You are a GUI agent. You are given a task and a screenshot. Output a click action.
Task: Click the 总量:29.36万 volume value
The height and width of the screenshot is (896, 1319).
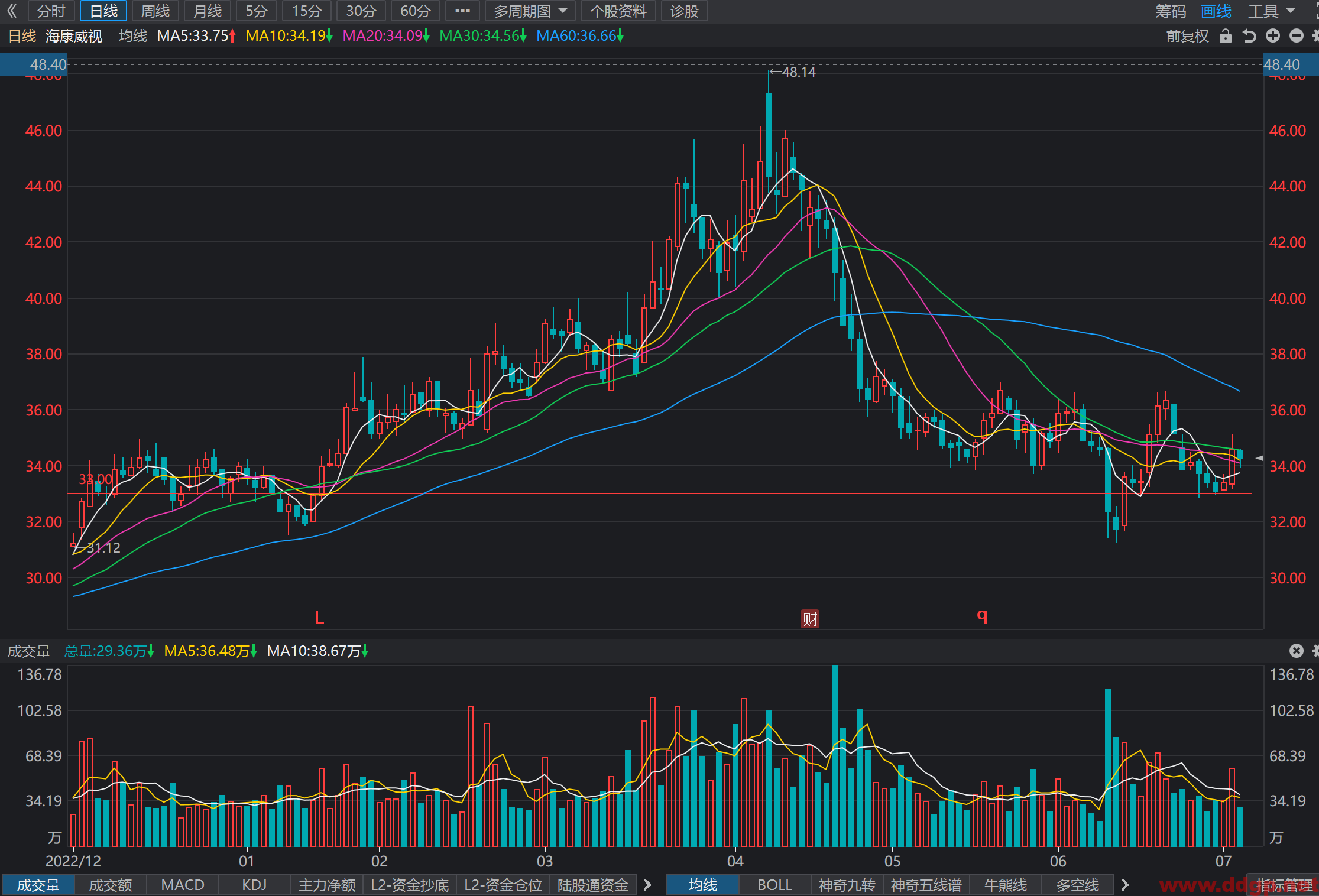[109, 651]
